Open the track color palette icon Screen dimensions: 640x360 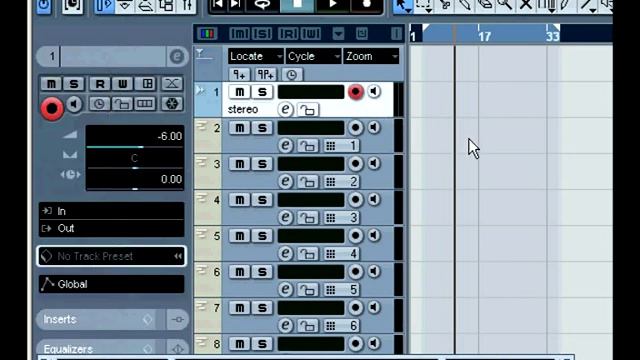pos(207,33)
